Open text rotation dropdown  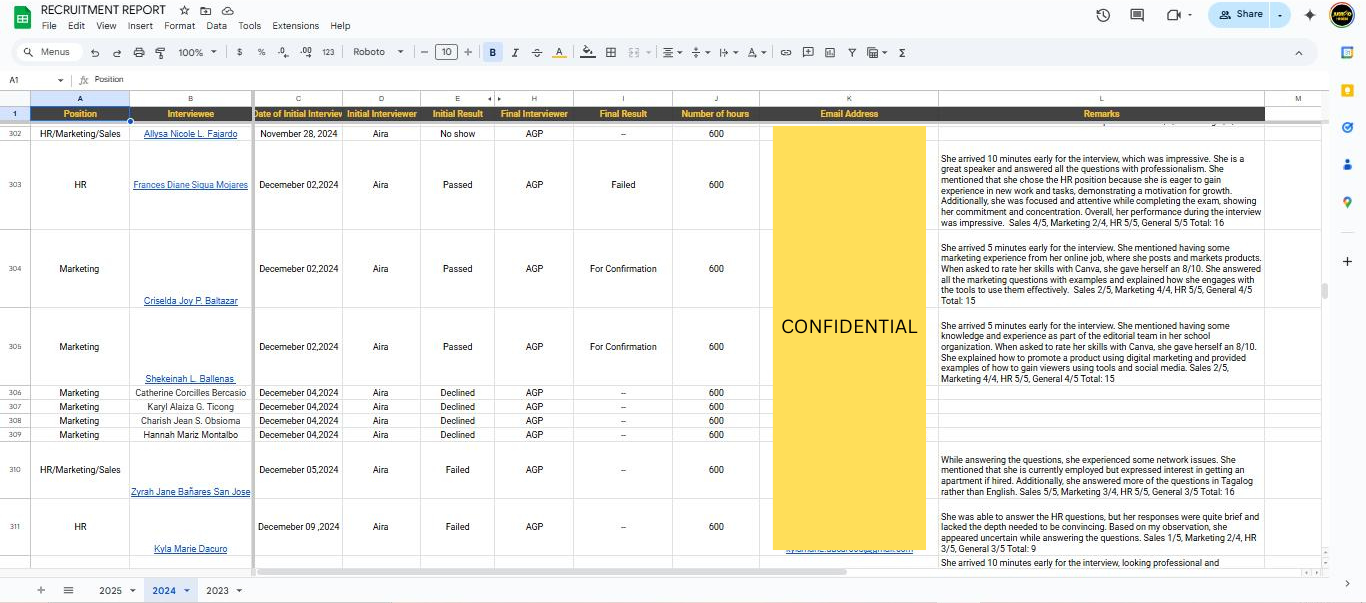pos(757,52)
